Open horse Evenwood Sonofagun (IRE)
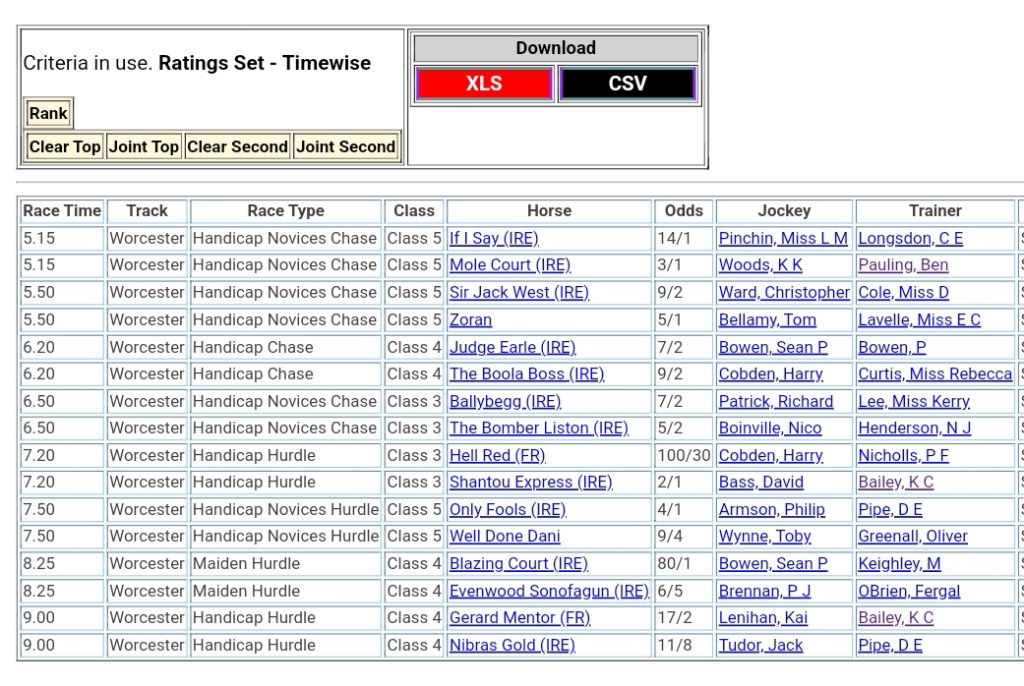This screenshot has width=1024, height=686. point(549,591)
